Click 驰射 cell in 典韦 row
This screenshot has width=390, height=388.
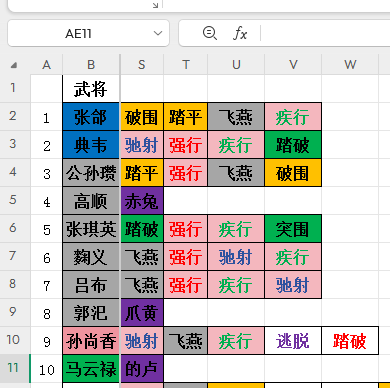pos(142,145)
